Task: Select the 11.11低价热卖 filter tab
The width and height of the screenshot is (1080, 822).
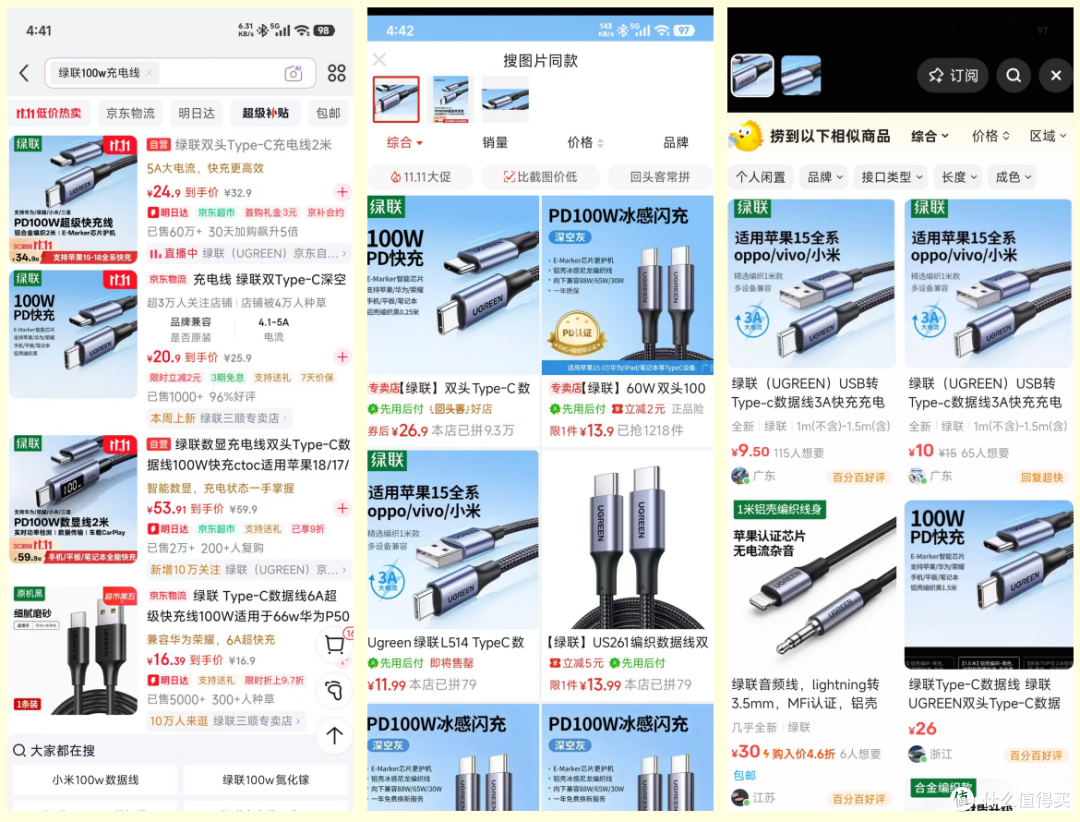Action: click(49, 113)
